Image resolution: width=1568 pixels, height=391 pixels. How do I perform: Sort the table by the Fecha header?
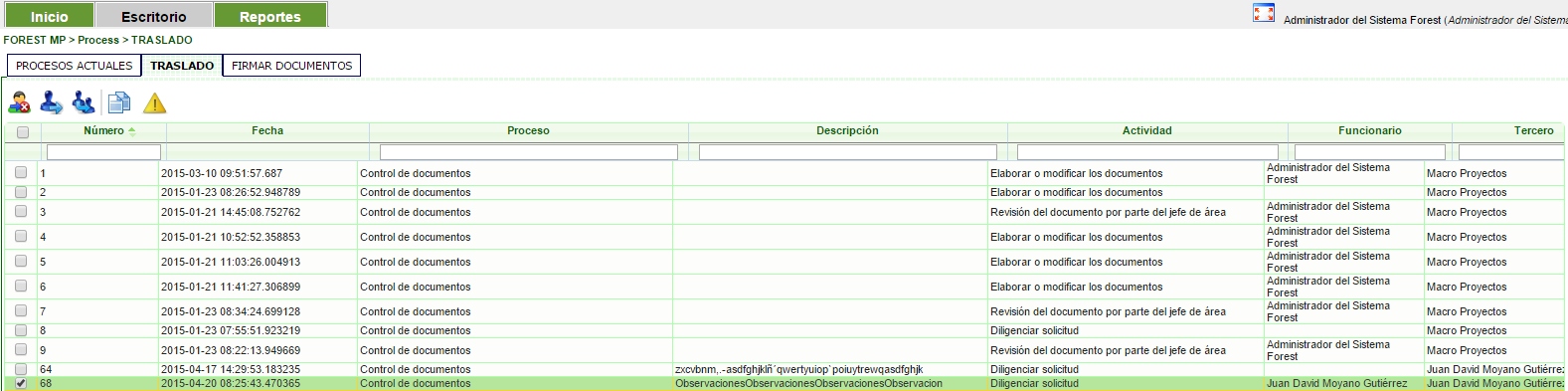267,130
